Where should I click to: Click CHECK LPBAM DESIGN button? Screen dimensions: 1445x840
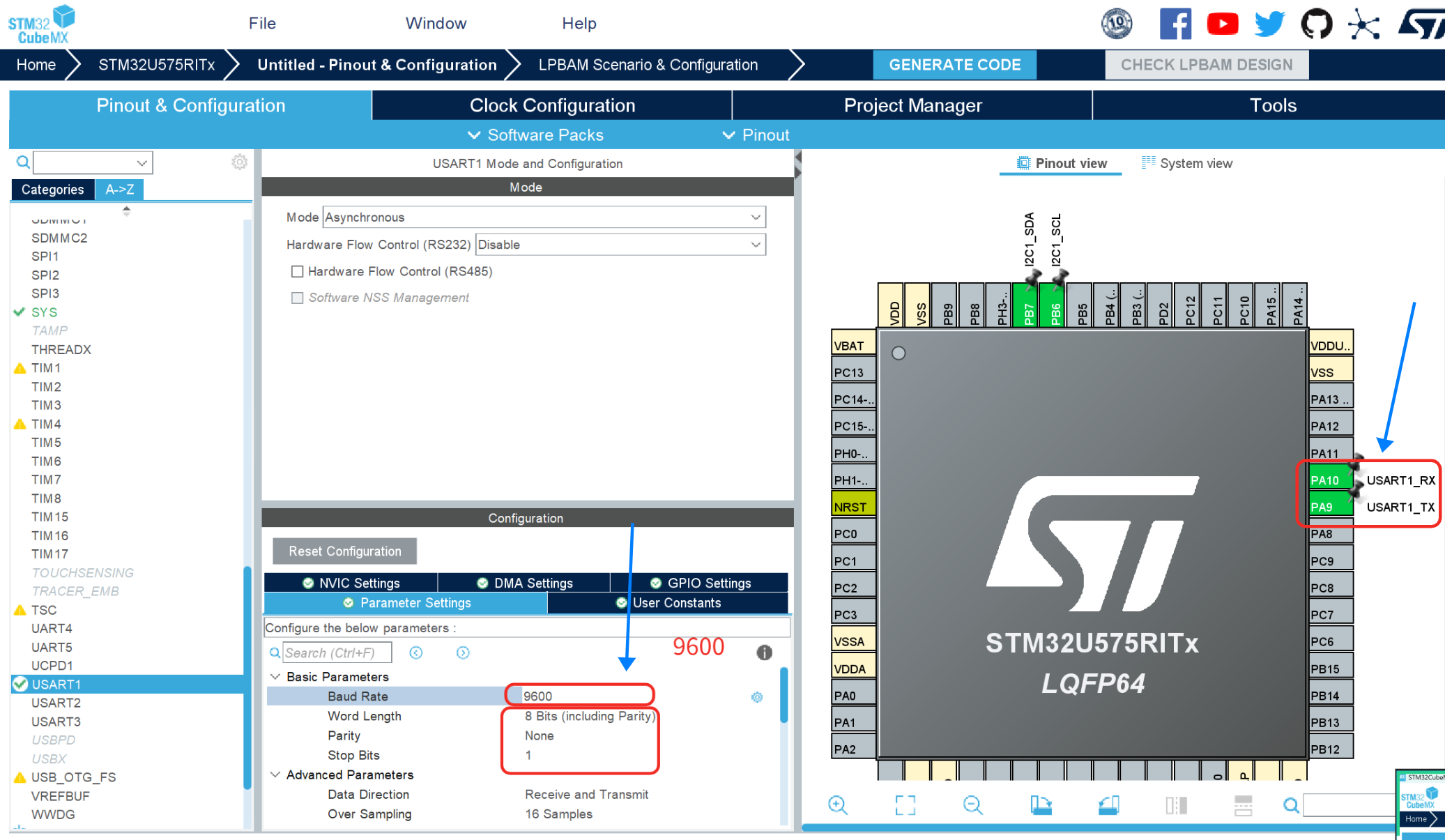click(1206, 65)
